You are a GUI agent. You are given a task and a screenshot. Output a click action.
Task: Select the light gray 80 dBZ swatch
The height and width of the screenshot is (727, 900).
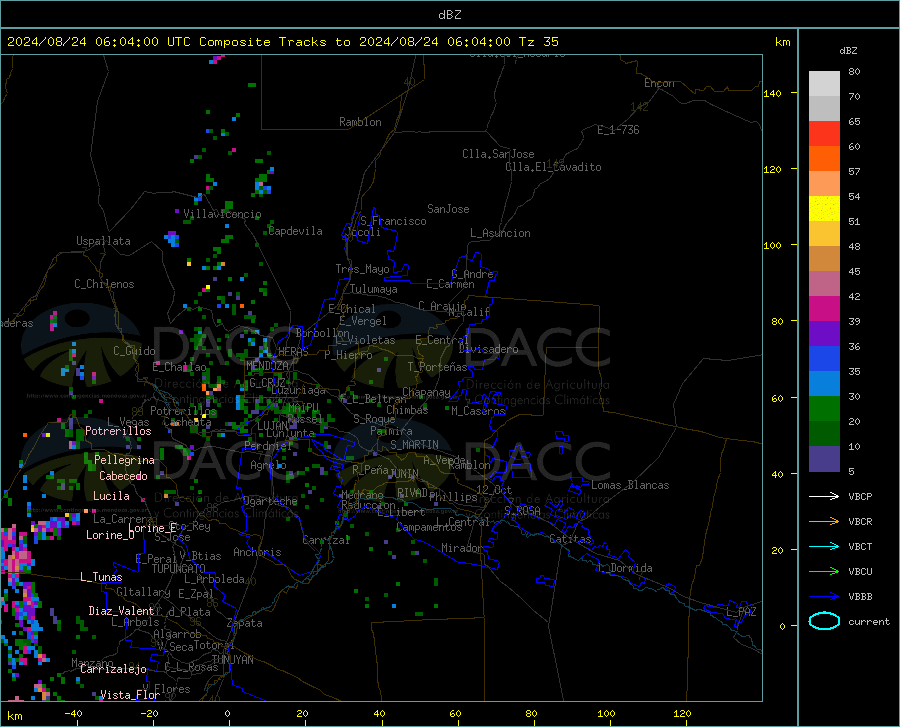824,84
